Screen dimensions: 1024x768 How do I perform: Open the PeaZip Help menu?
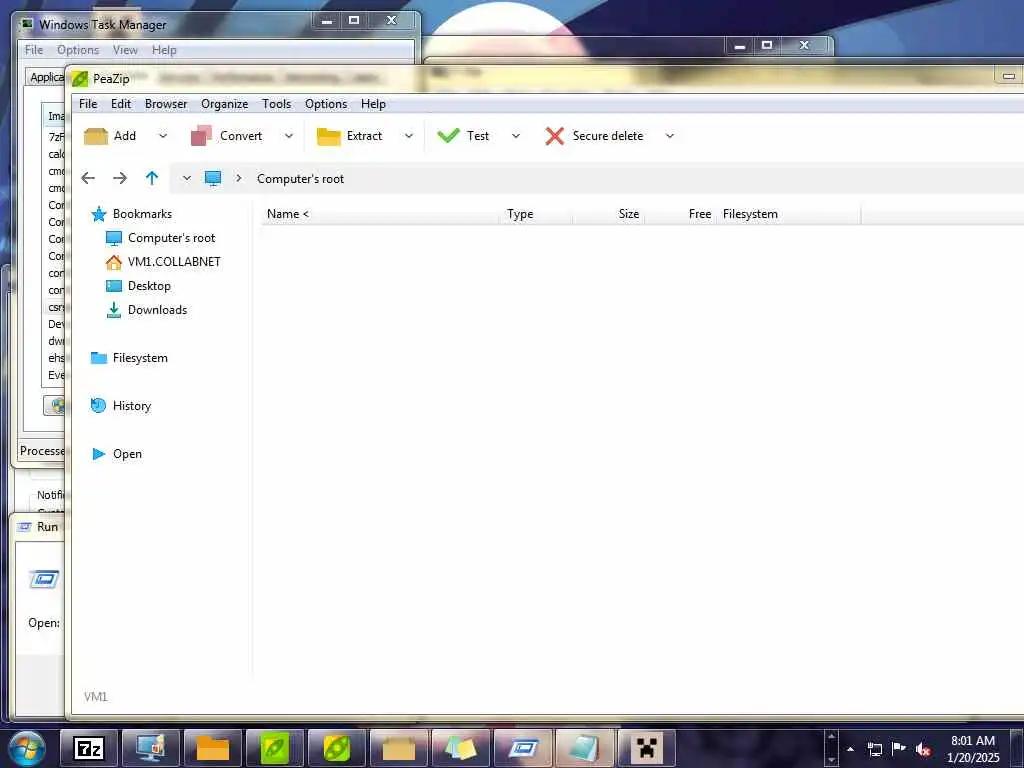373,104
